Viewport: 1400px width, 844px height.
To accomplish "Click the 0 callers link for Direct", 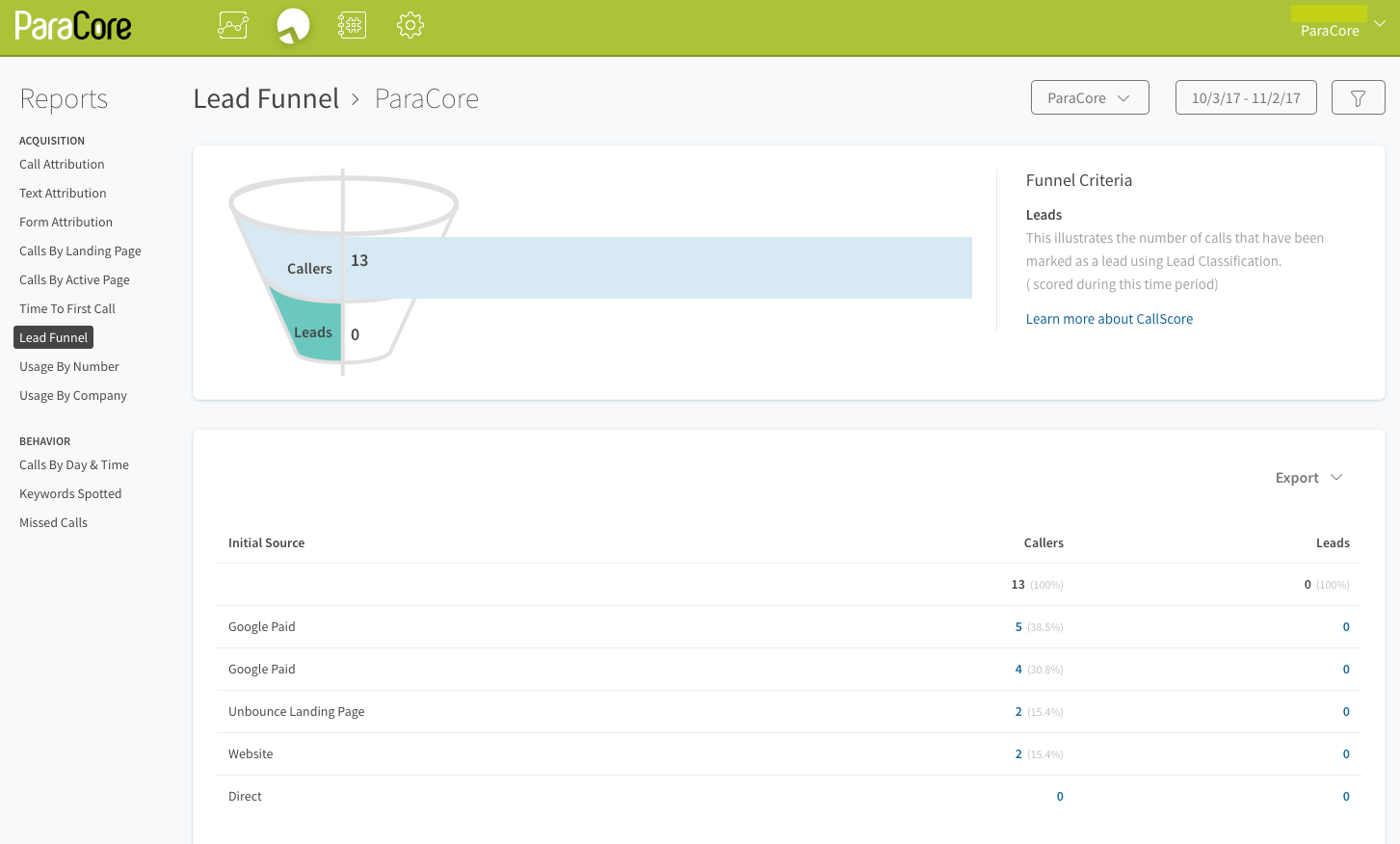I will click(x=1060, y=796).
